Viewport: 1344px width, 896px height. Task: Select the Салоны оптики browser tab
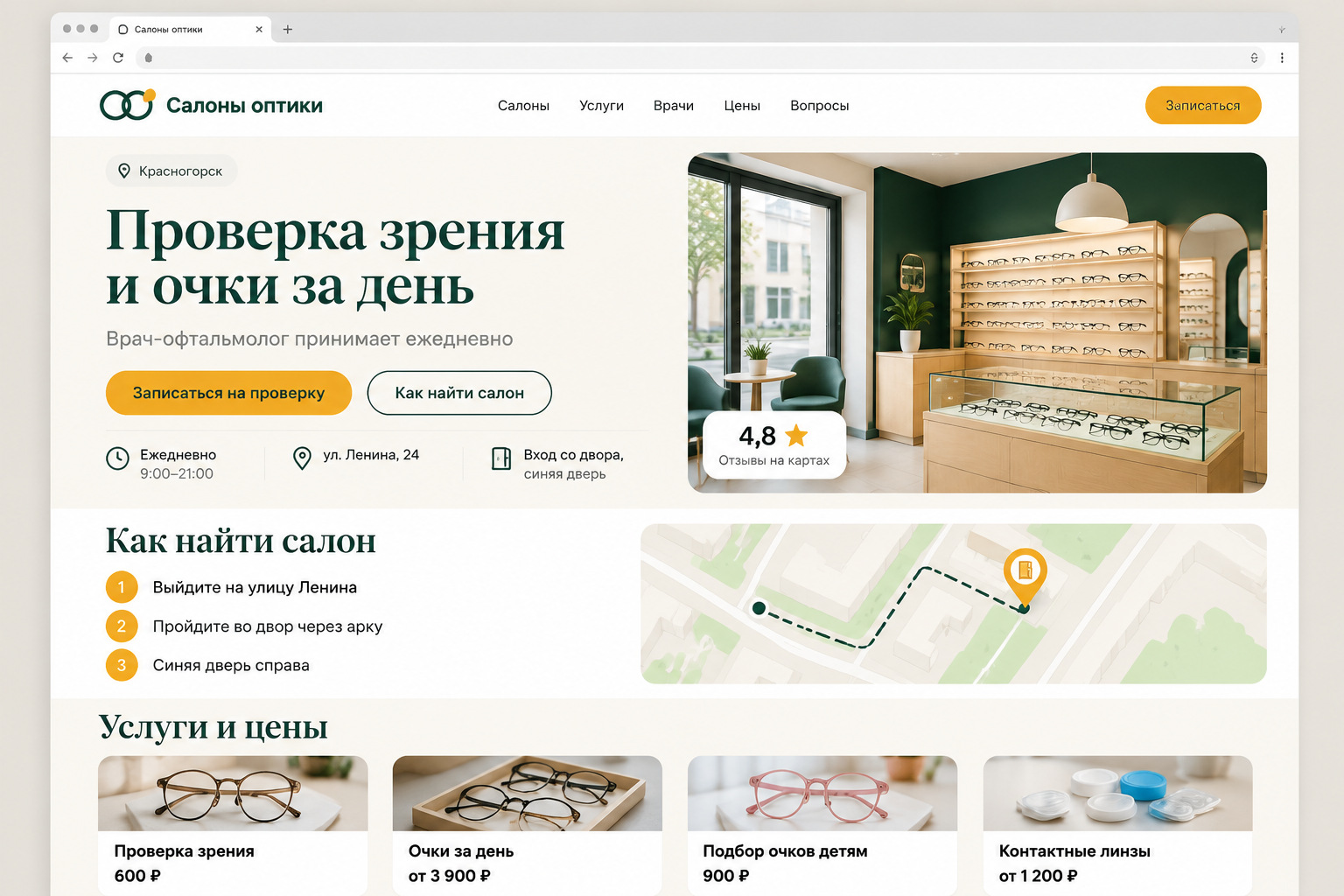click(x=190, y=29)
